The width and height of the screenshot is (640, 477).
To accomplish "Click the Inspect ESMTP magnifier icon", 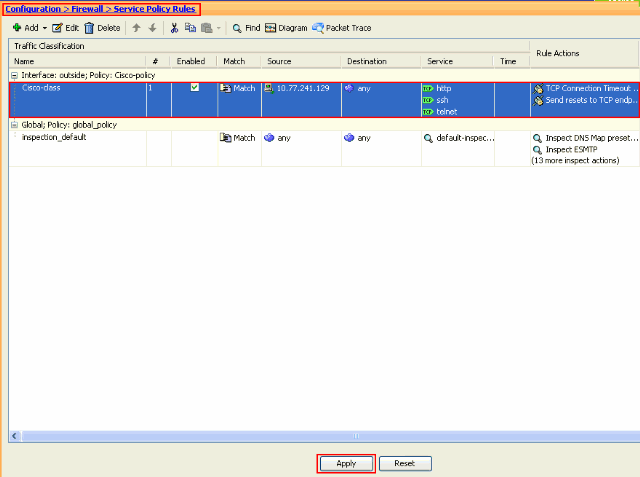I will click(x=538, y=150).
